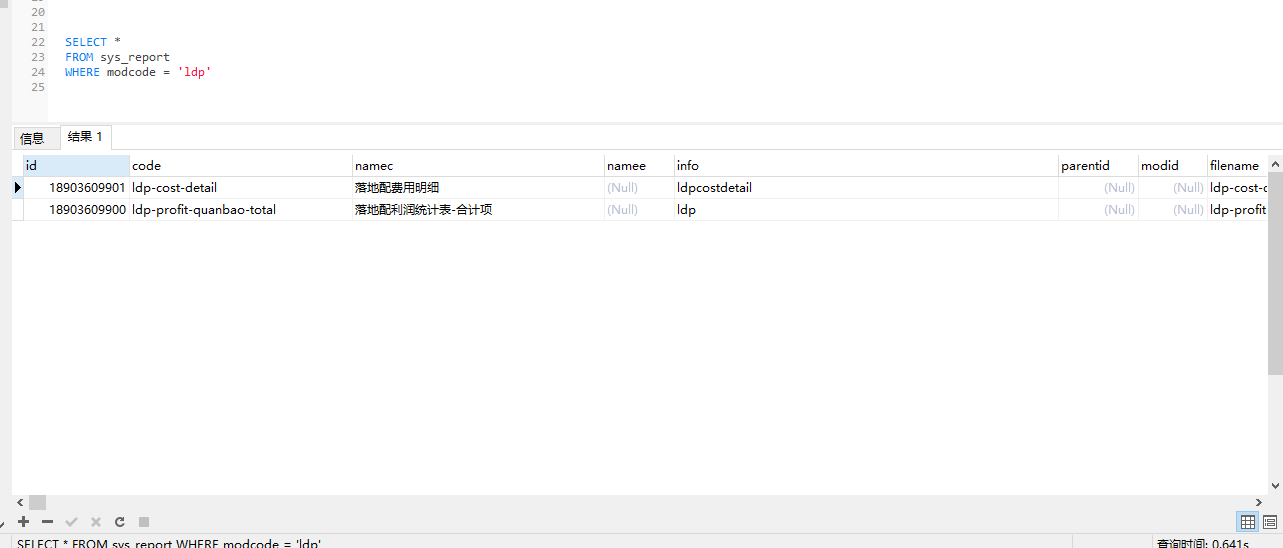This screenshot has width=1283, height=548.
Task: Select the namec column header
Action: pos(478,166)
